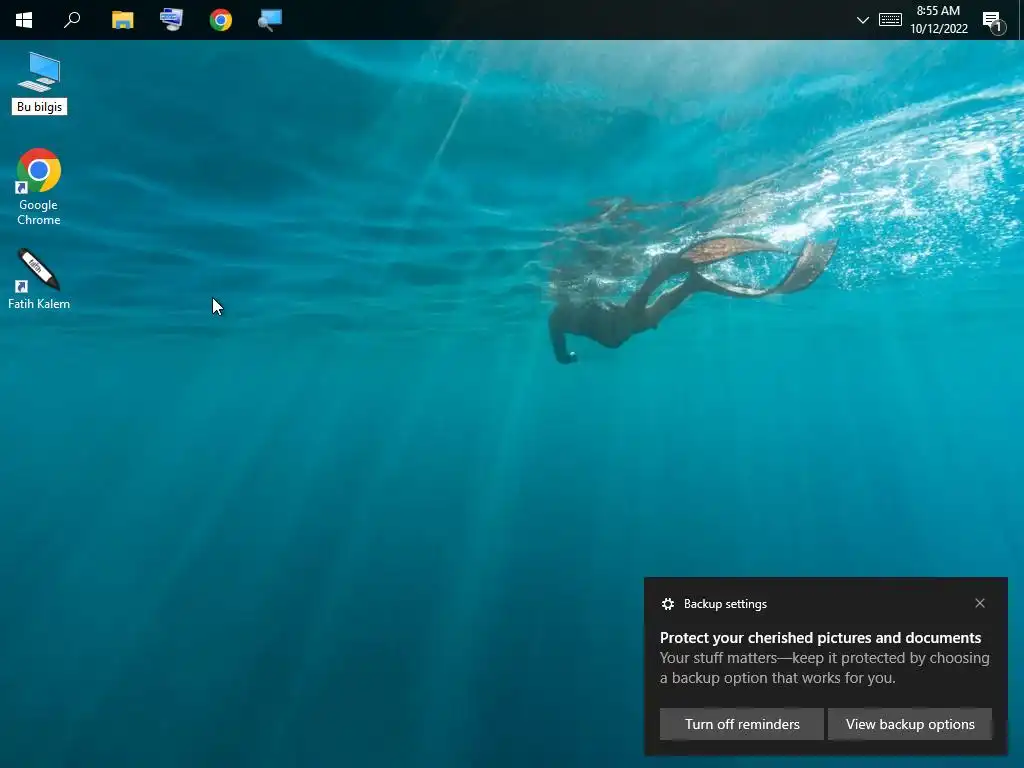Dismiss the Backup settings notification
The height and width of the screenshot is (768, 1024).
pyautogui.click(x=980, y=603)
